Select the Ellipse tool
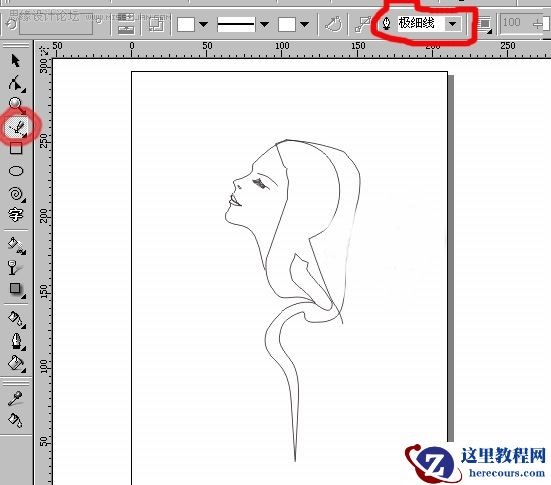Screen dimensions: 551x485 pyautogui.click(x=16, y=171)
